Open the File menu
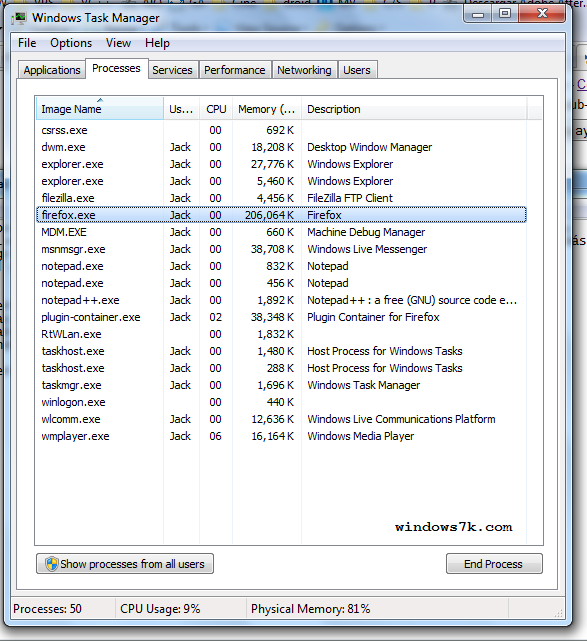Screen dimensions: 587x641 pos(27,43)
